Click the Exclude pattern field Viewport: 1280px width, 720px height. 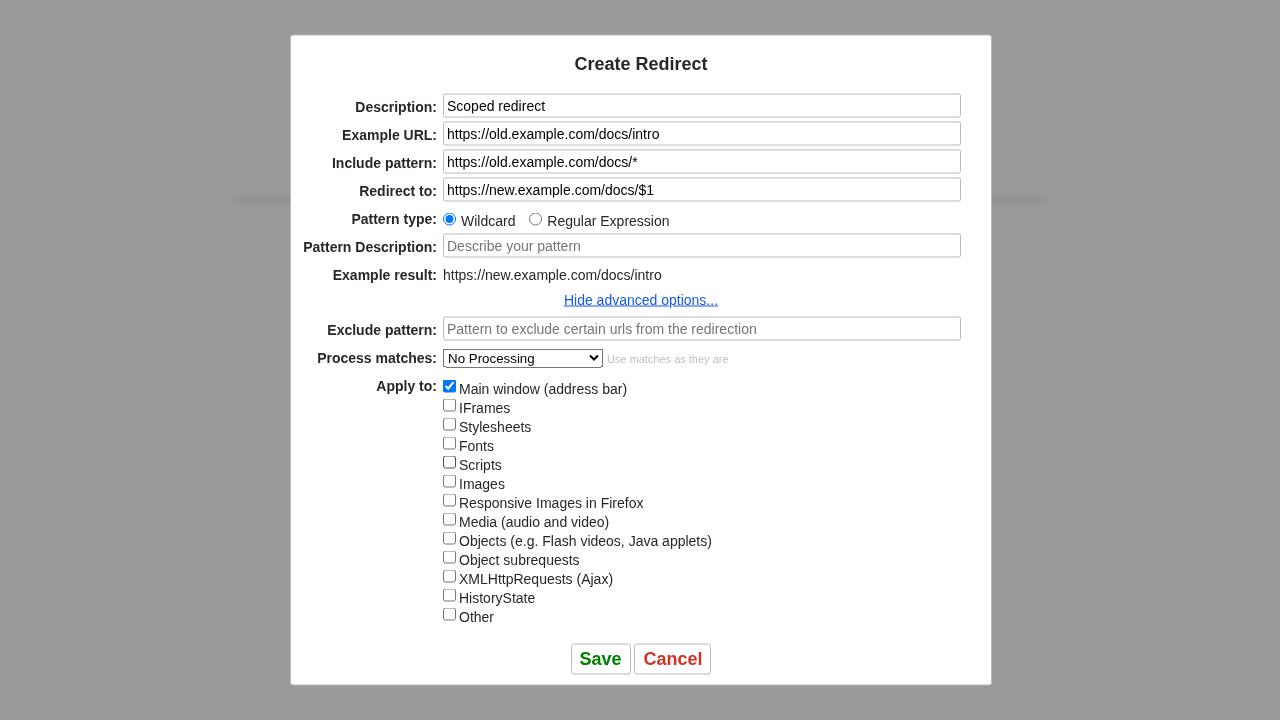tap(701, 329)
